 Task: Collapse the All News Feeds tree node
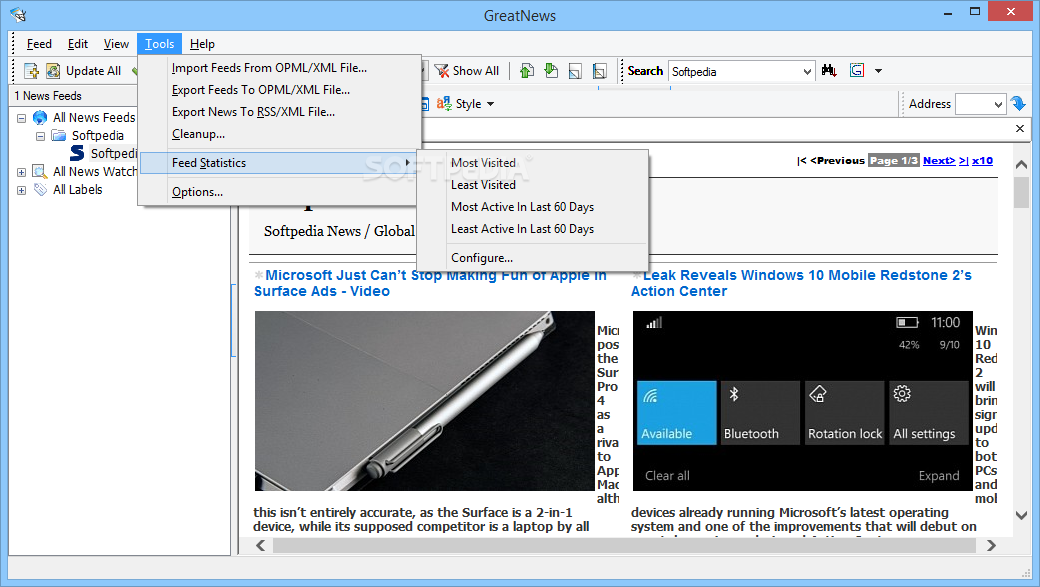coord(21,118)
